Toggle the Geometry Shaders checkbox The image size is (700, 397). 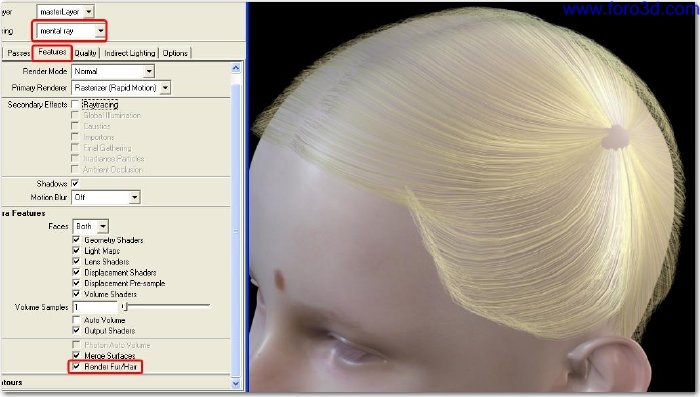pyautogui.click(x=76, y=240)
